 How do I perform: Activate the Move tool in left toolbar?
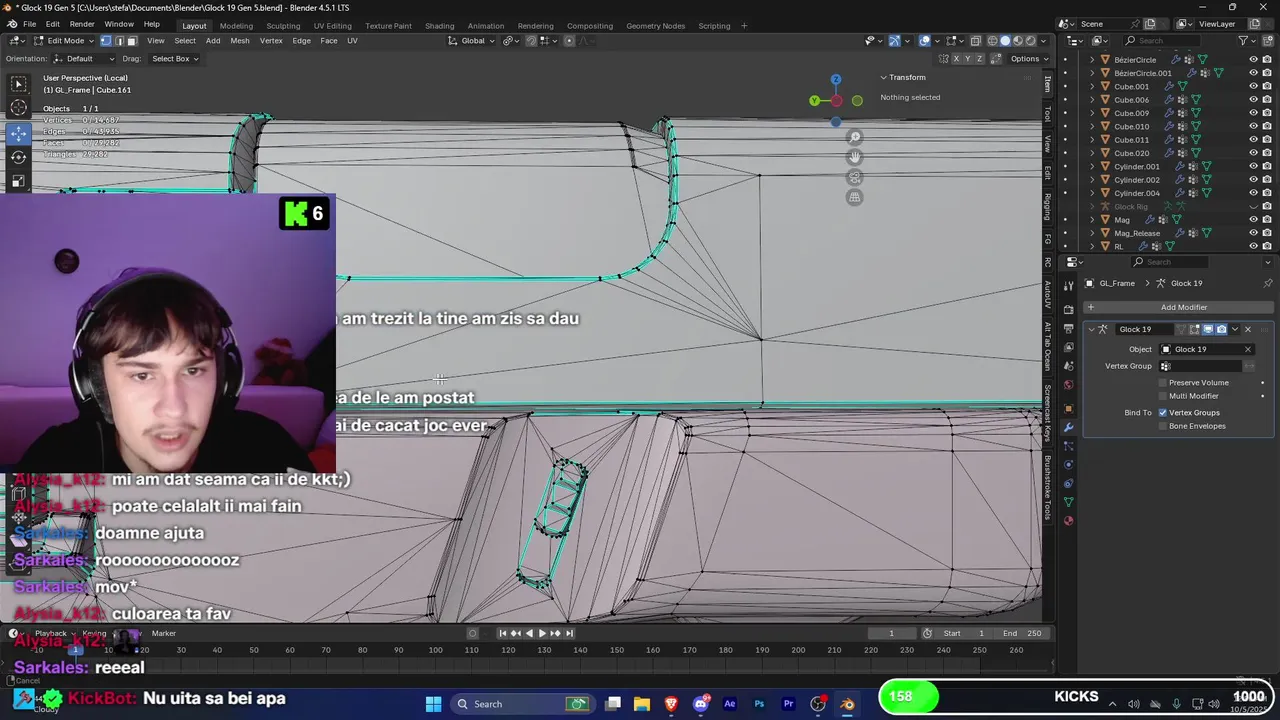click(19, 133)
